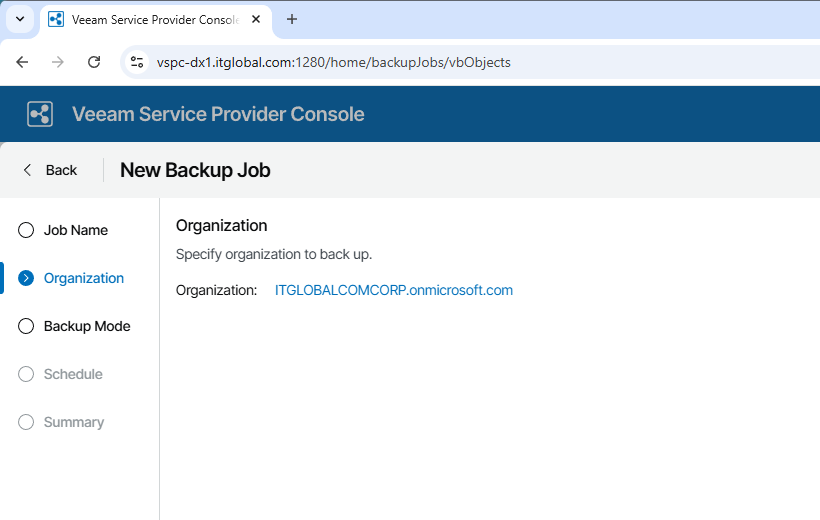This screenshot has width=820, height=520.
Task: Click the chevron icon beside Back
Action: [27, 170]
